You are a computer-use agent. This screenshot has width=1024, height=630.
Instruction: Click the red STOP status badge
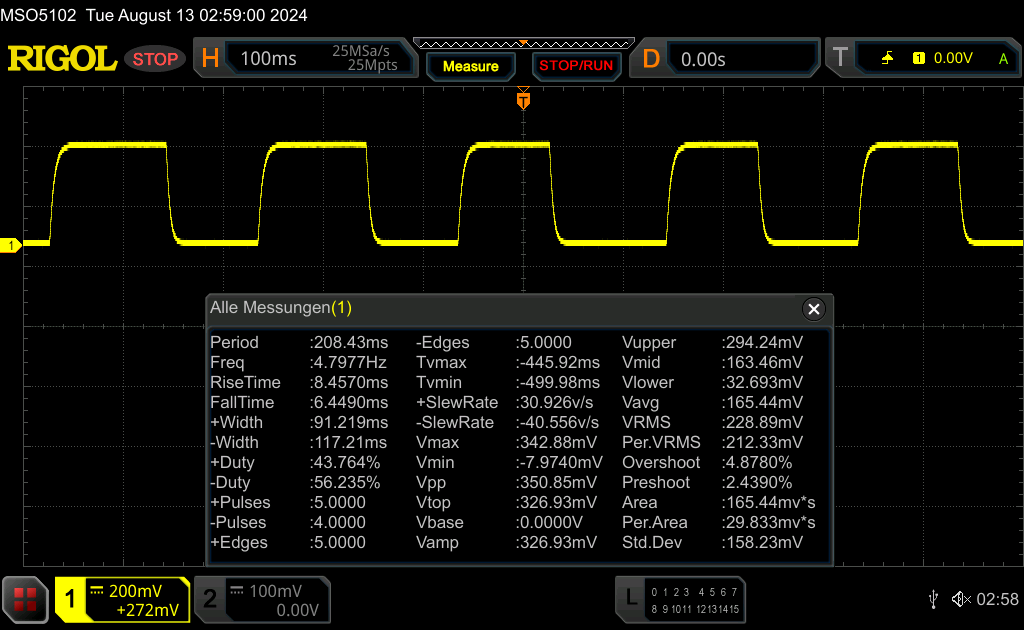point(155,59)
